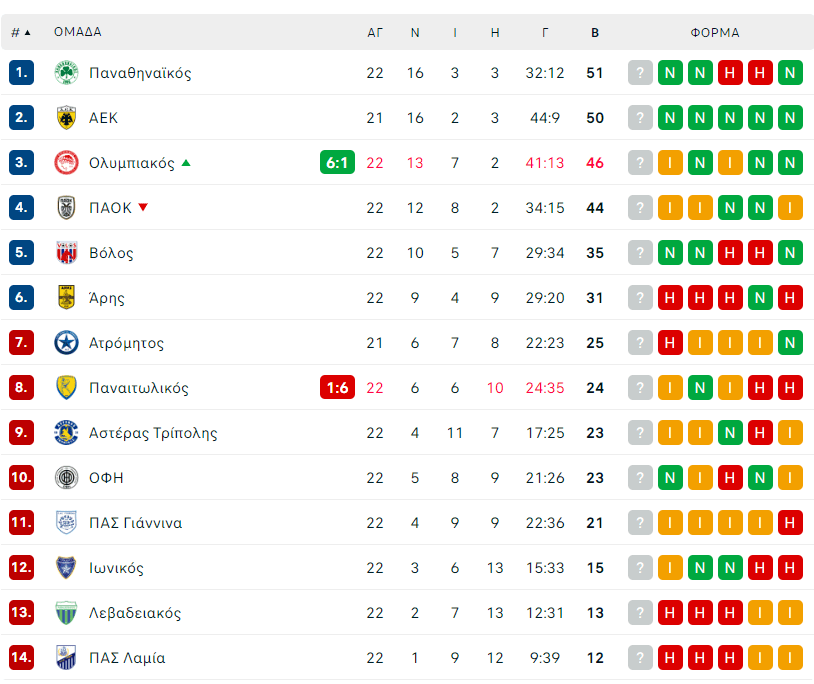Open the Αστέρας Τρίπολης team page
814x684 pixels.
click(153, 433)
